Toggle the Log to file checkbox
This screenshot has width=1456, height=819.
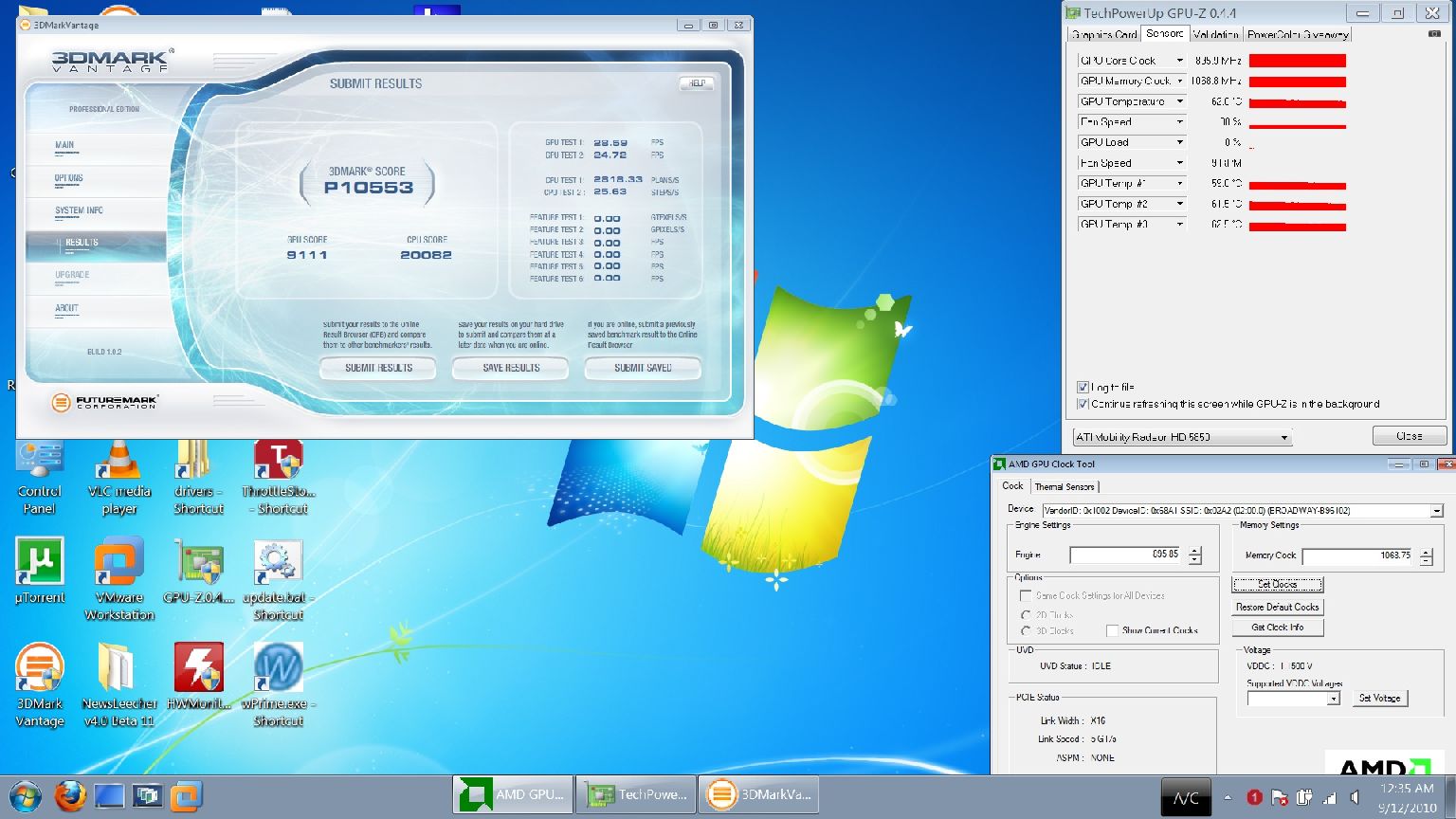[x=1083, y=387]
